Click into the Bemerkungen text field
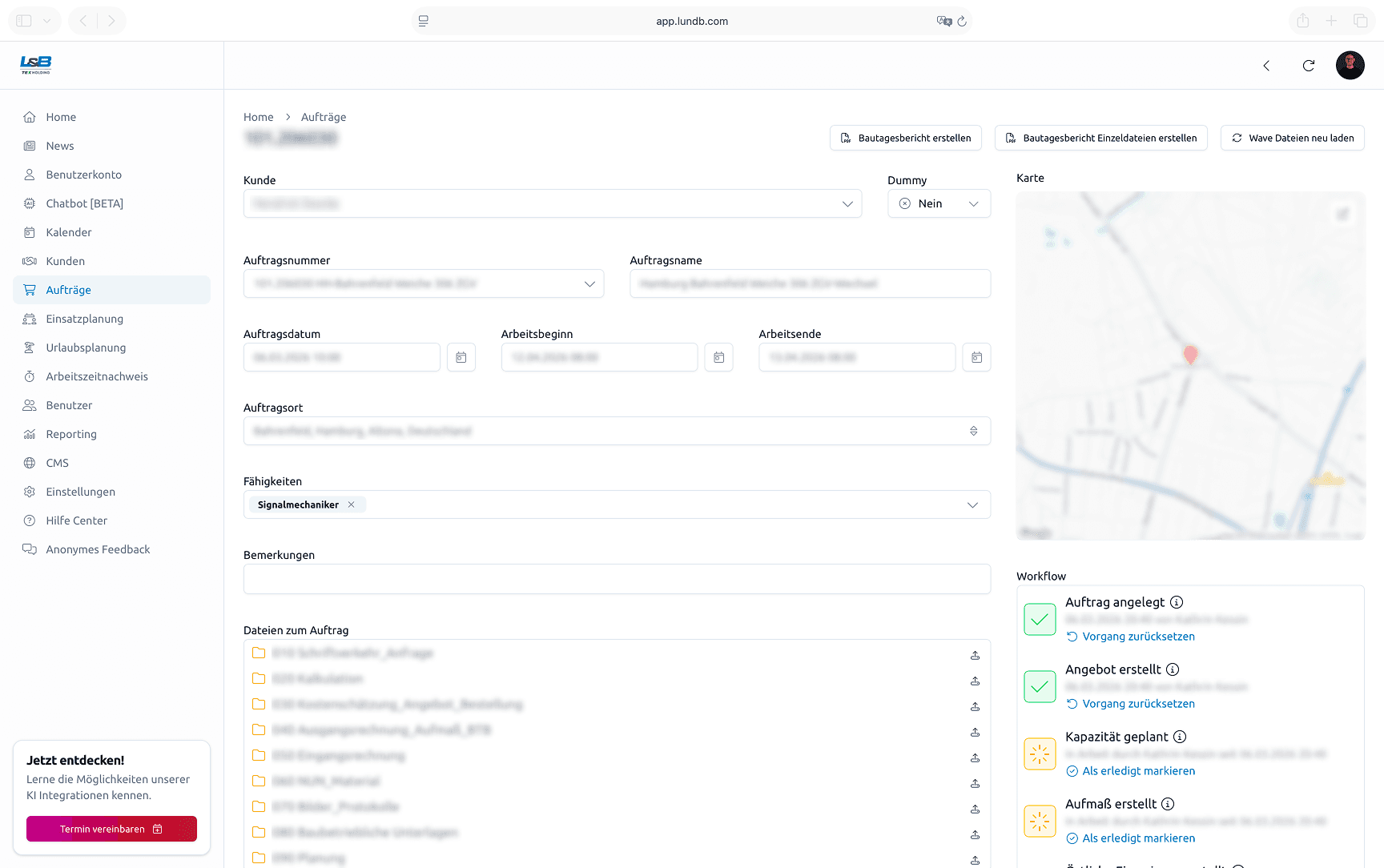The height and width of the screenshot is (868, 1384). pyautogui.click(x=617, y=579)
